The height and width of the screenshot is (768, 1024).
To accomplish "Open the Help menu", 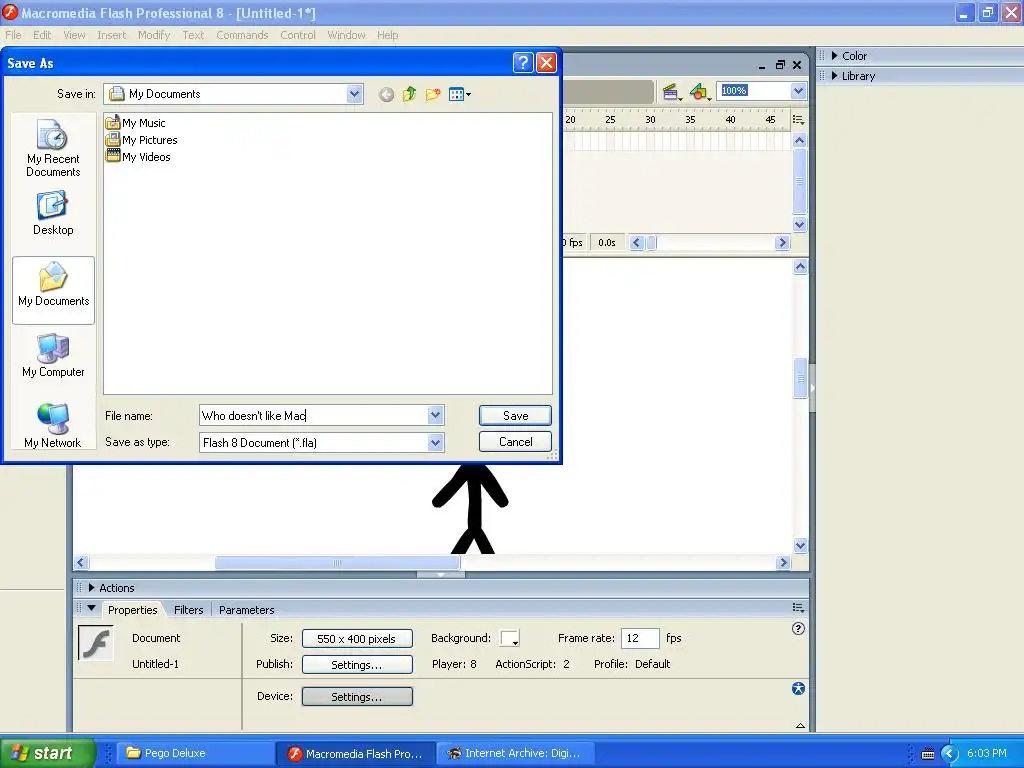I will tap(387, 35).
